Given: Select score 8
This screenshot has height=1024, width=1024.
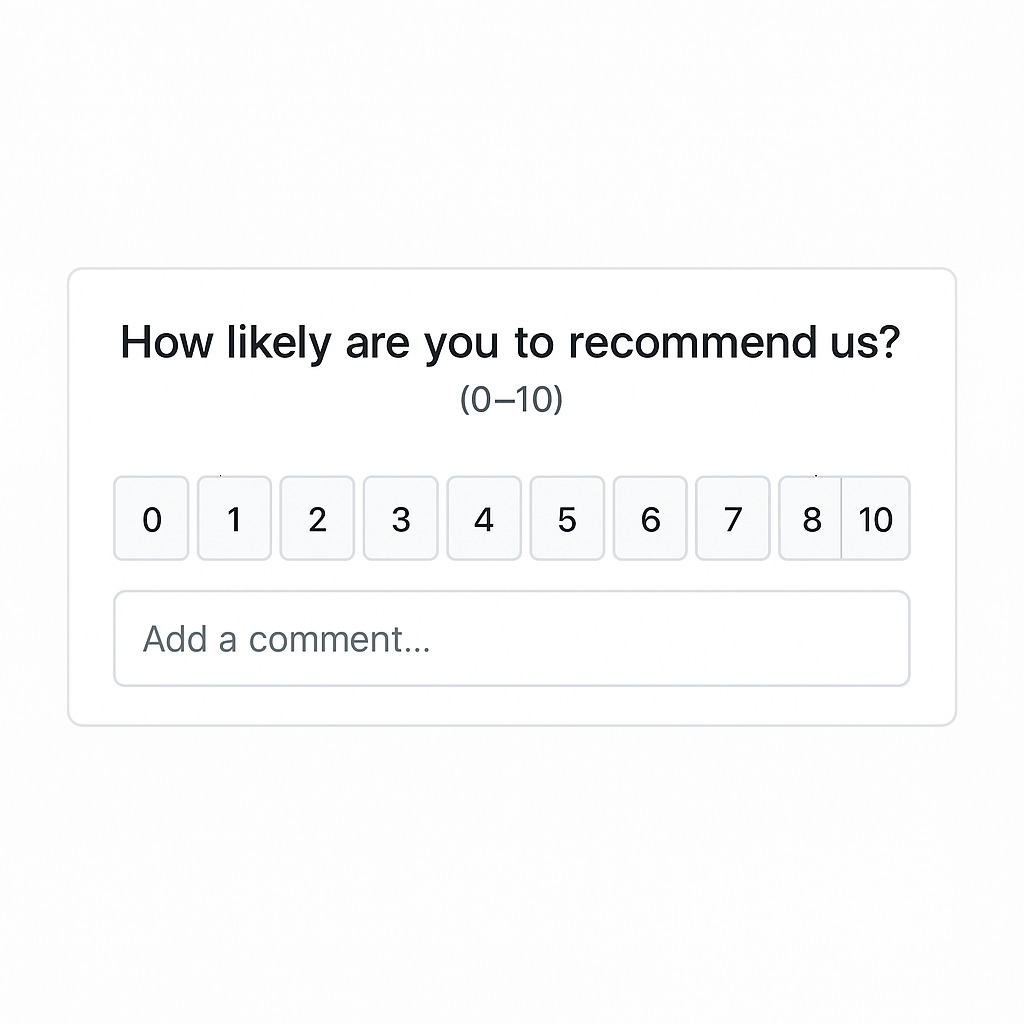Looking at the screenshot, I should (x=810, y=518).
